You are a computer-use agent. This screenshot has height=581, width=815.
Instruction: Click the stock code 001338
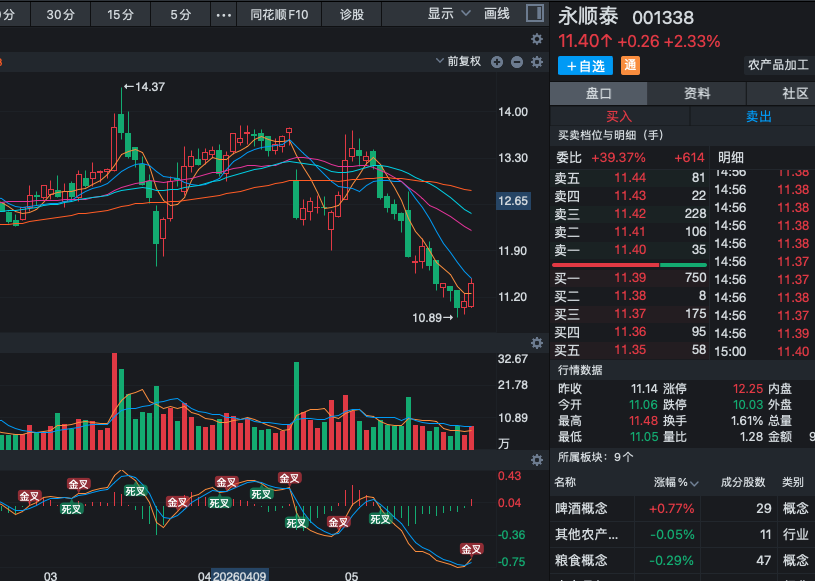pyautogui.click(x=663, y=18)
